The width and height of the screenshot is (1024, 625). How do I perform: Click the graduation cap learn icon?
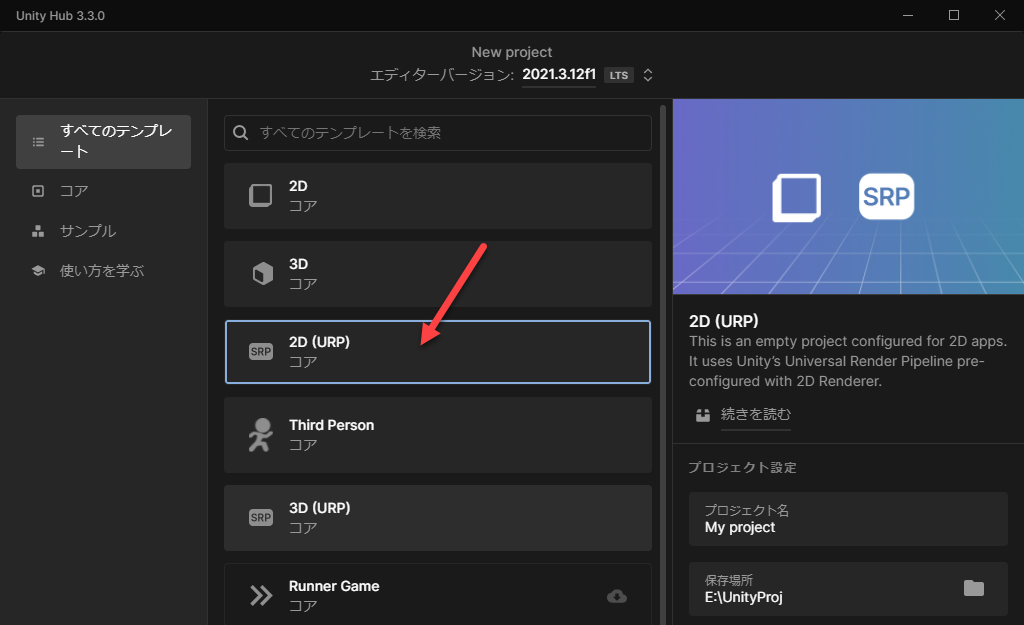38,270
